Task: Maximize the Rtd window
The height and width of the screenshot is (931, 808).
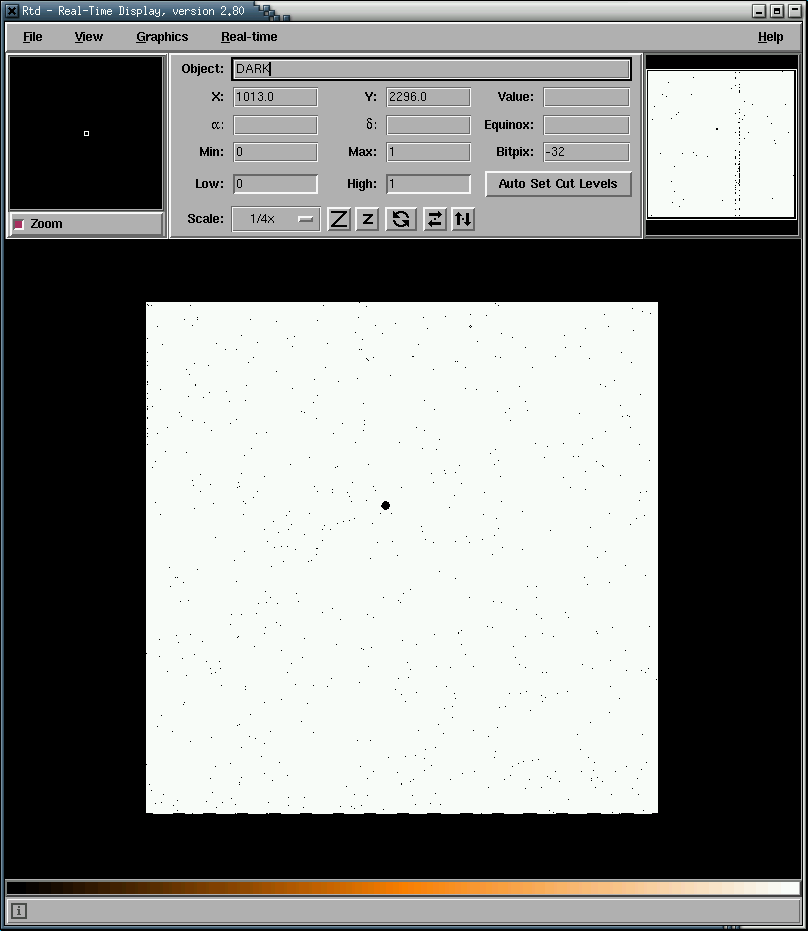Action: point(776,11)
